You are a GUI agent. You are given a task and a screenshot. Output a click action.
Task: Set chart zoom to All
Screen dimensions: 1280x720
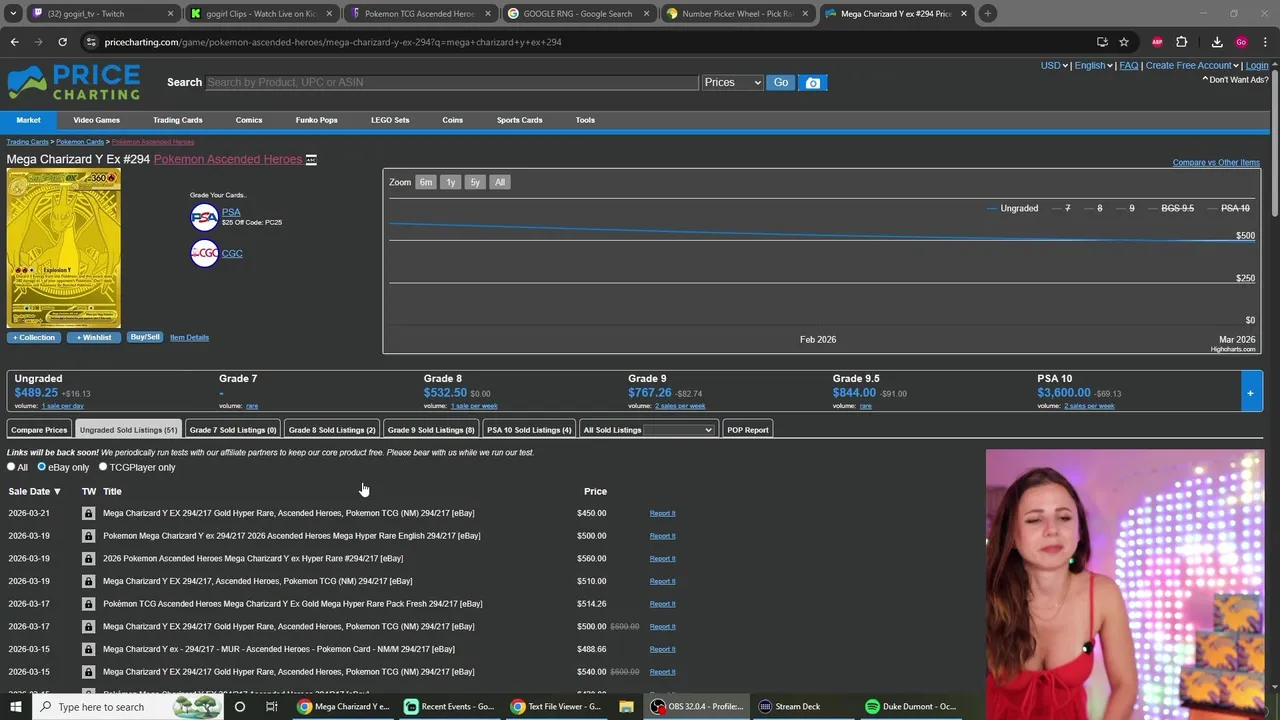point(499,182)
